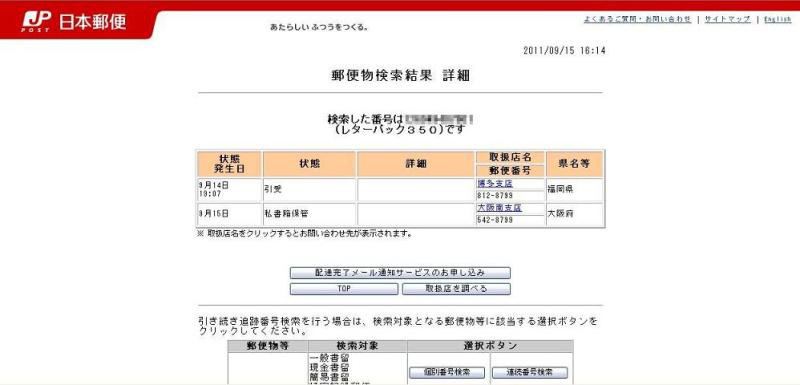The image size is (800, 385).
Task: Click the 郵便物検索結果 詳細 page heading
Action: pos(401,76)
